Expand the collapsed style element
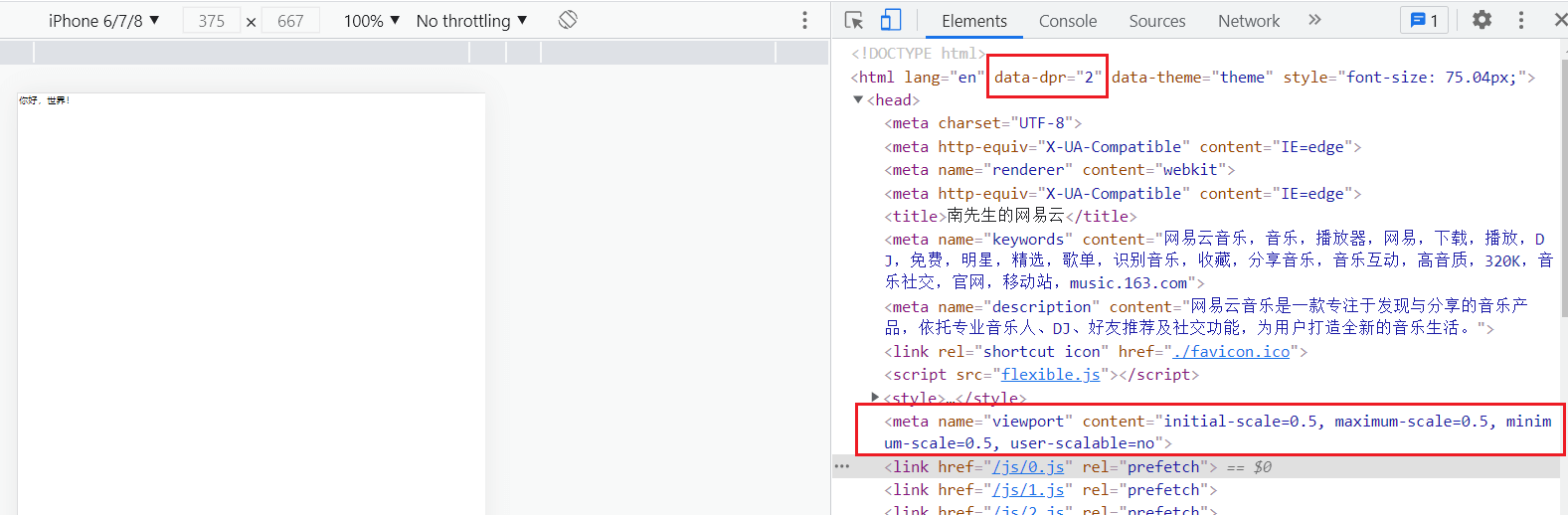Image resolution: width=1568 pixels, height=515 pixels. coord(875,397)
